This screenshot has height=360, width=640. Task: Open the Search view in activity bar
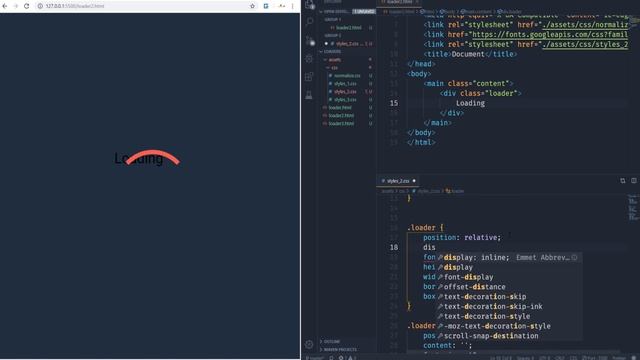point(309,22)
